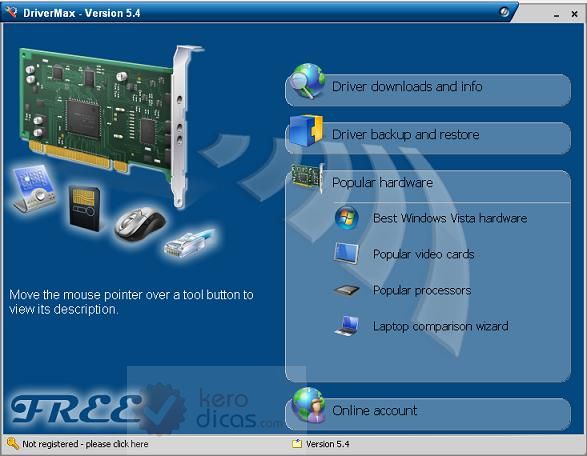The width and height of the screenshot is (587, 456).
Task: Open Laptop comparison wizard
Action: 441,326
